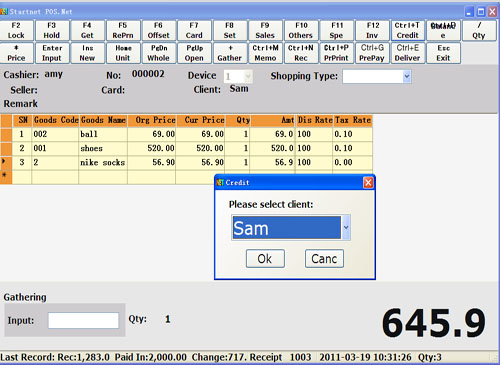This screenshot has width=500, height=365.
Task: Click the Cur Price column header
Action: coord(201,120)
